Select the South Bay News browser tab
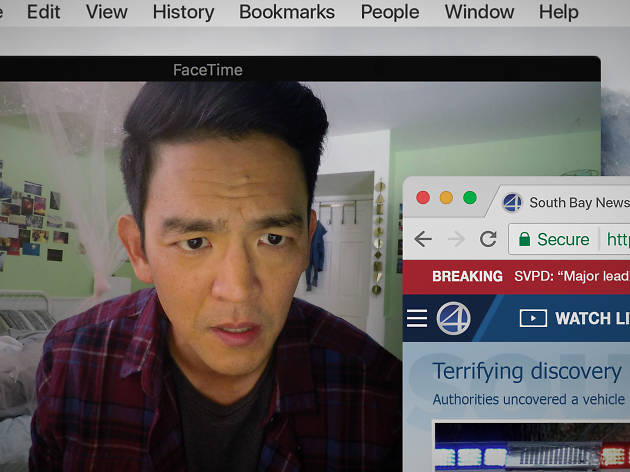The width and height of the screenshot is (630, 472). click(562, 202)
